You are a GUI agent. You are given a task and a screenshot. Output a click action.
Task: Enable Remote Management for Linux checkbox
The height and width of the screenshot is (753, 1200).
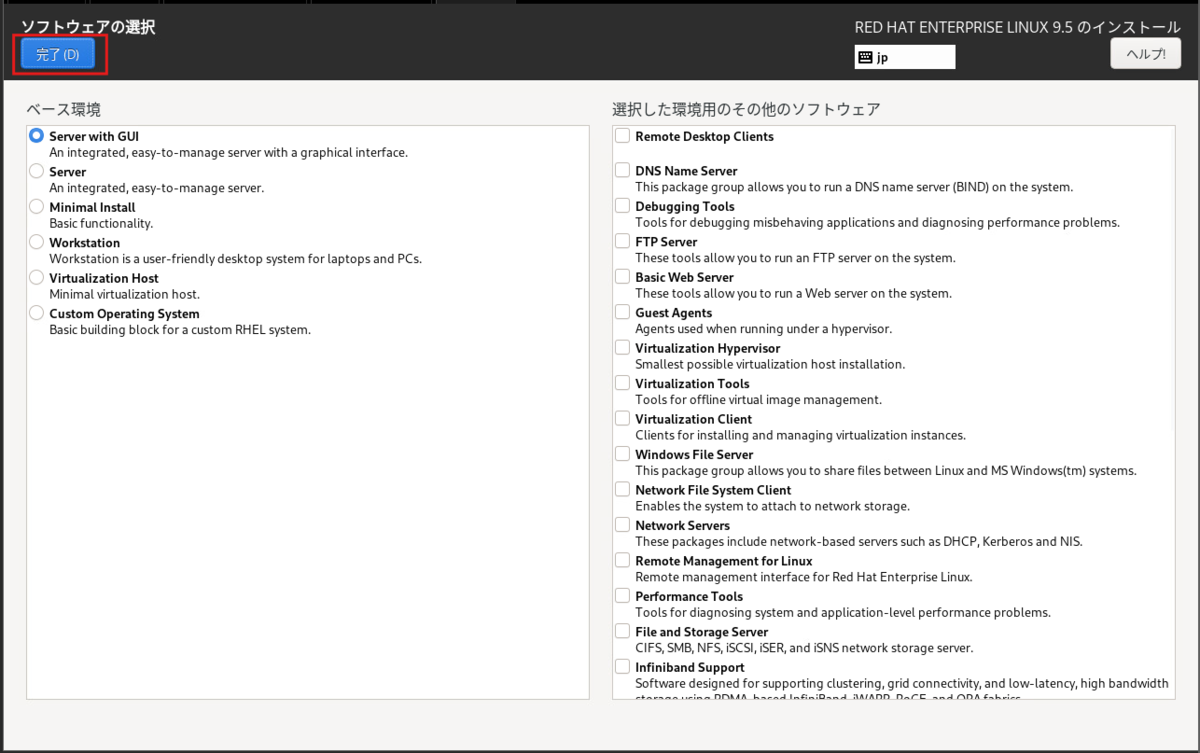622,560
